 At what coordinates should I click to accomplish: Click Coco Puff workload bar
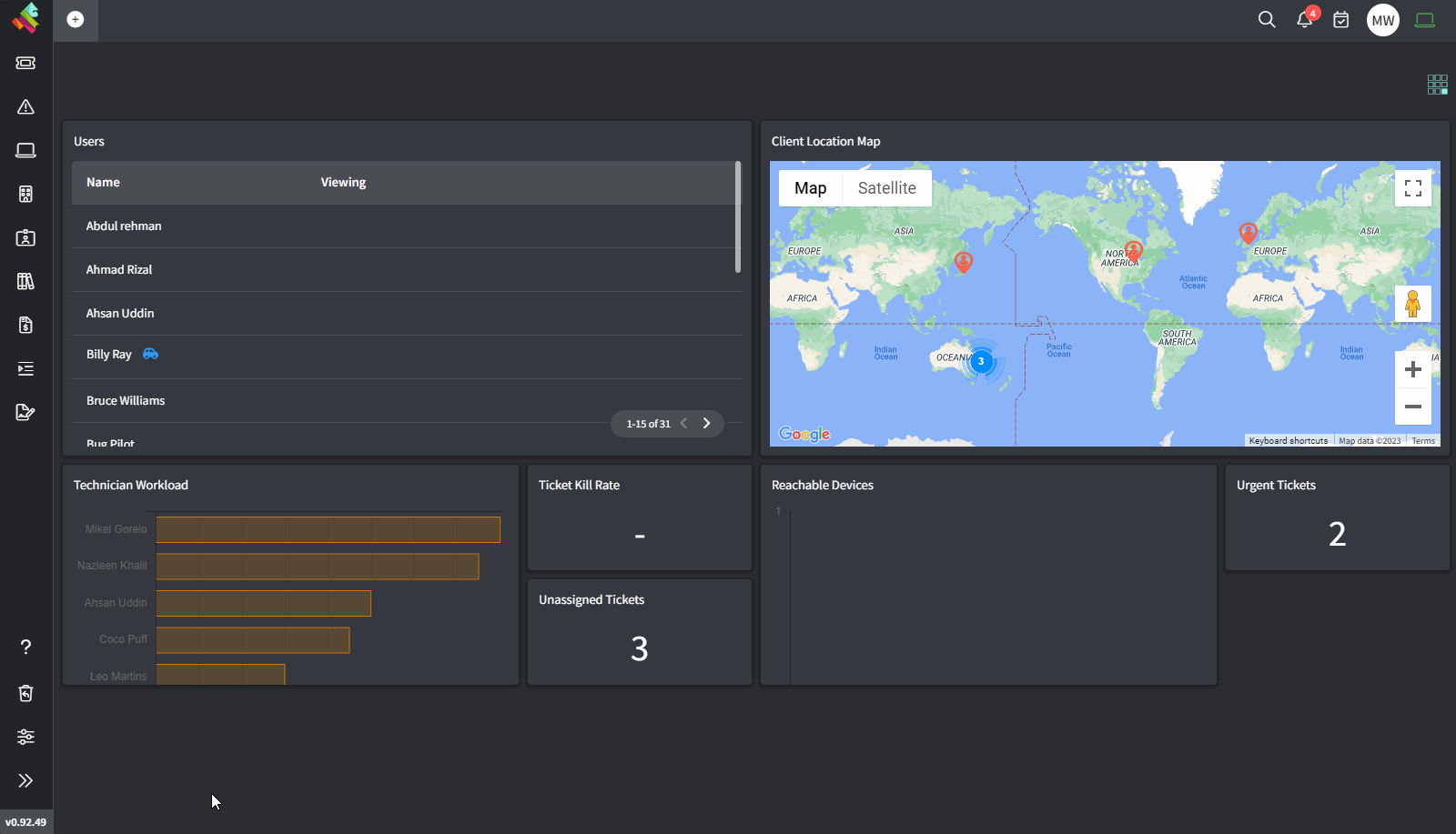click(x=253, y=639)
